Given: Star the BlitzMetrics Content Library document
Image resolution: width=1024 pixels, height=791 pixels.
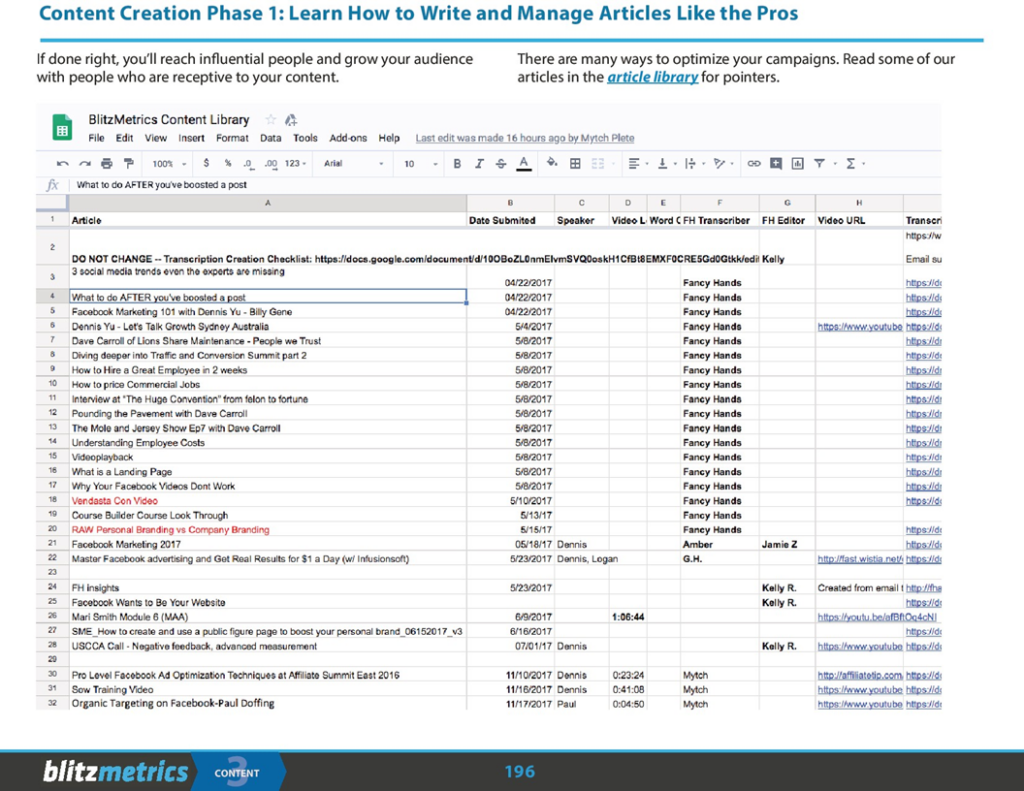Looking at the screenshot, I should click(x=270, y=120).
